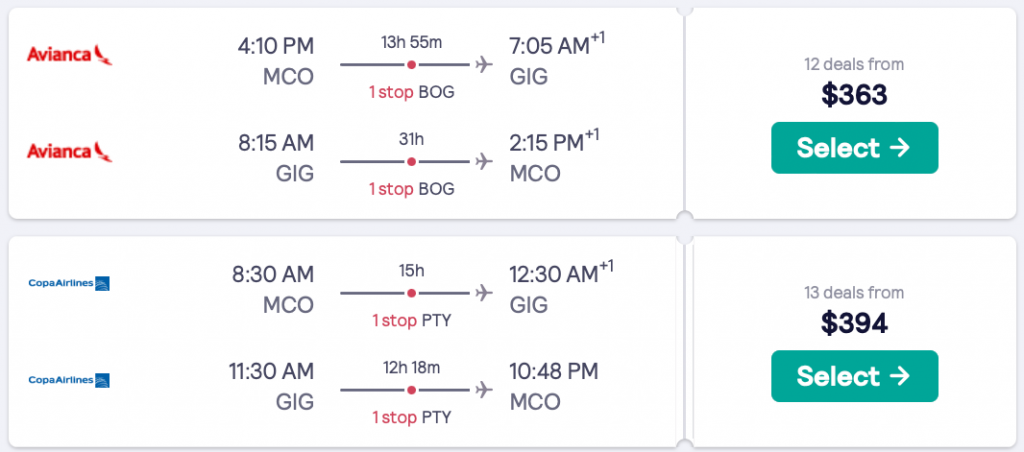
Task: Click the airplane icon on the 12h 18m route
Action: [485, 389]
